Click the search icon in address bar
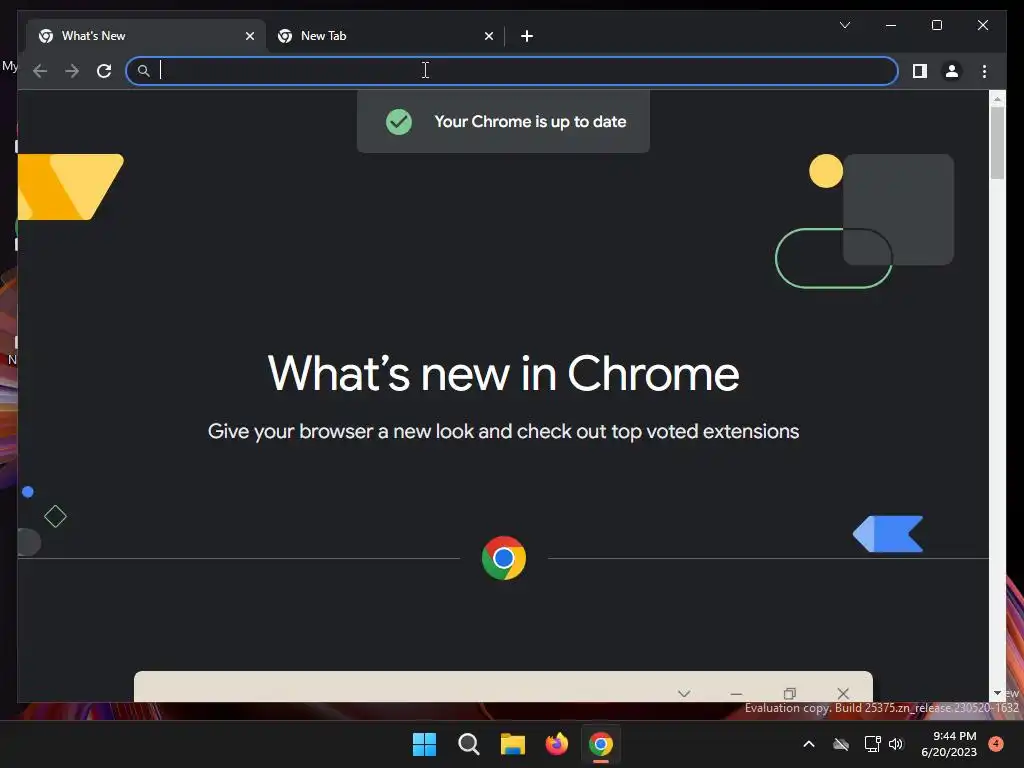This screenshot has width=1024, height=768. (x=144, y=71)
